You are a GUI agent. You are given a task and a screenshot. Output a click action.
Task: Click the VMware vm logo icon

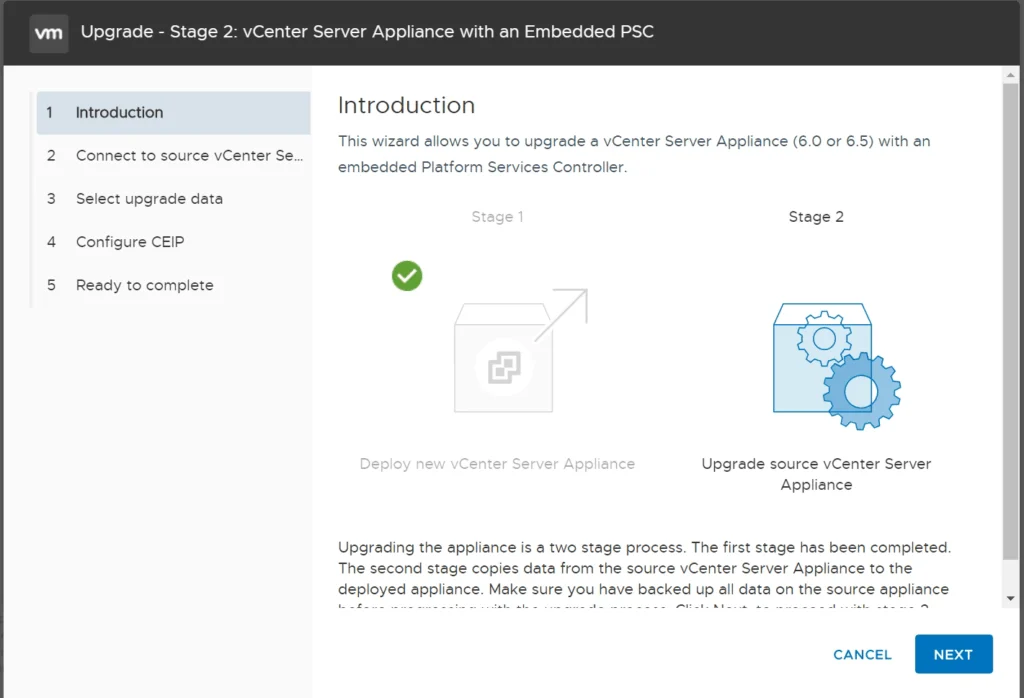49,33
